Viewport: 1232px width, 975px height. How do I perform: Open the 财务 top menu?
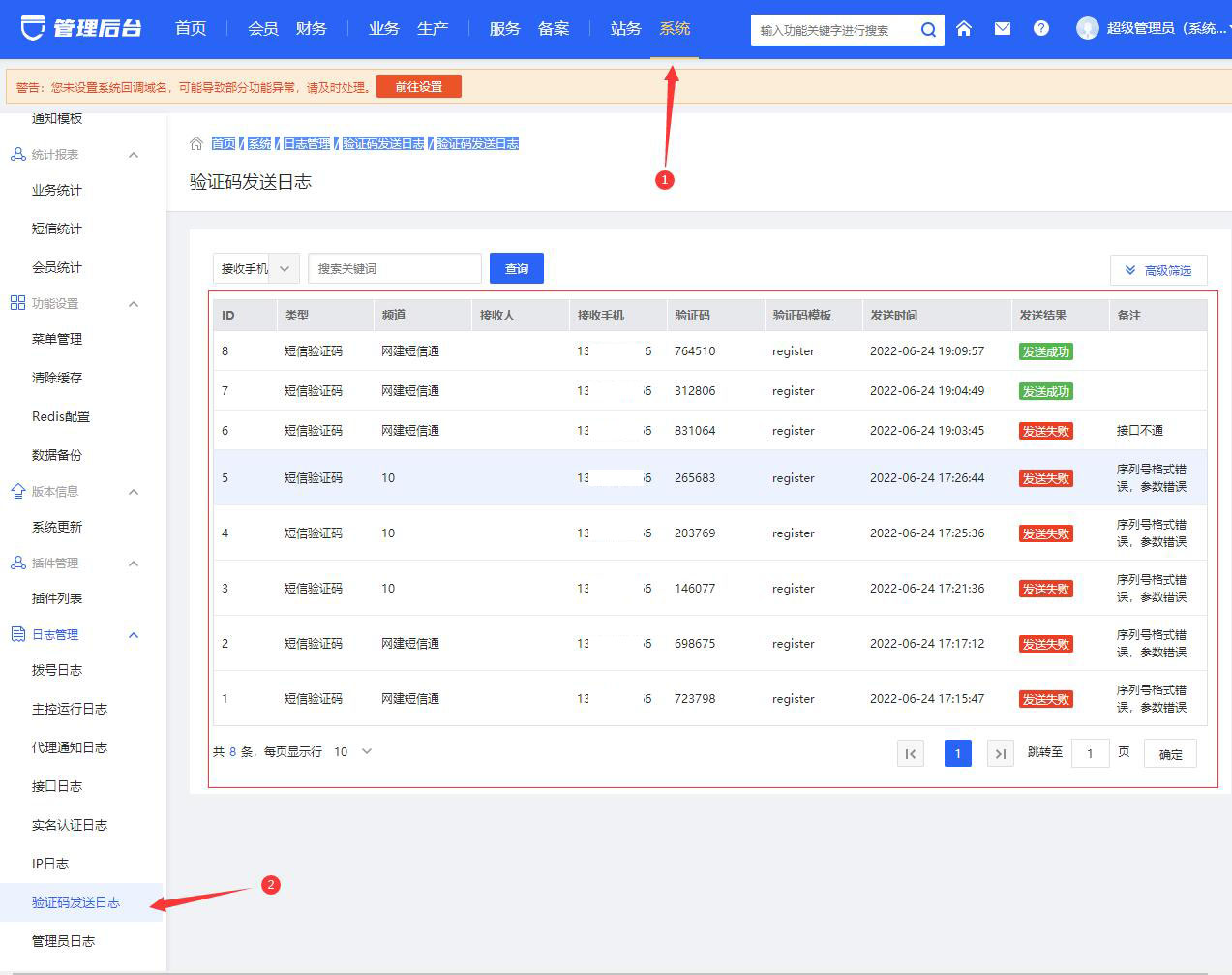tap(311, 29)
